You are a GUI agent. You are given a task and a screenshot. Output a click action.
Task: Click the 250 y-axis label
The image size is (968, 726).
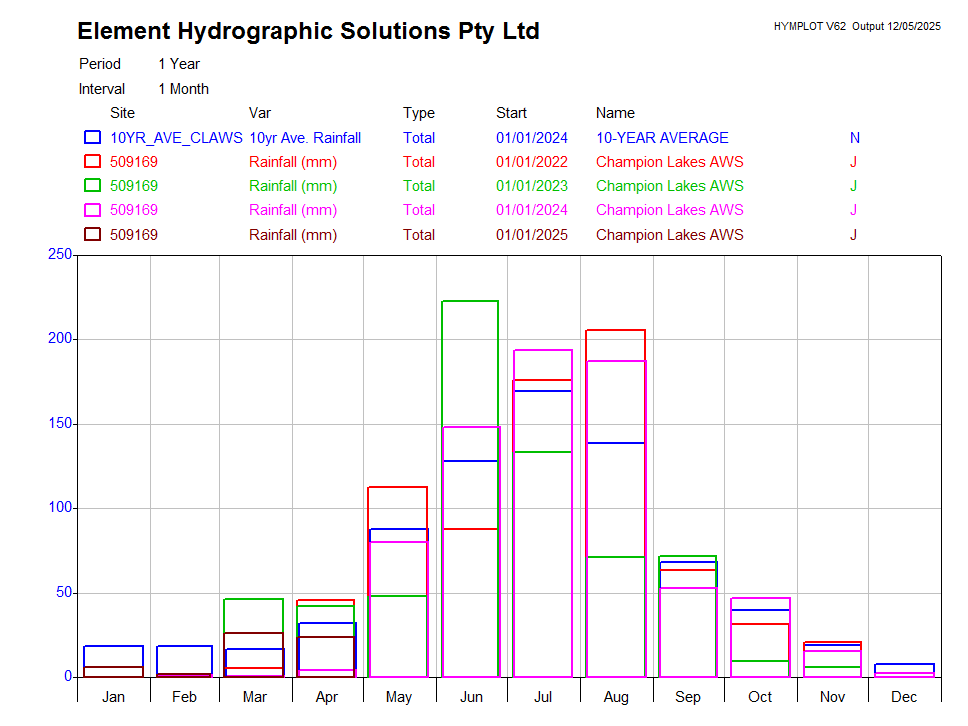coord(60,254)
